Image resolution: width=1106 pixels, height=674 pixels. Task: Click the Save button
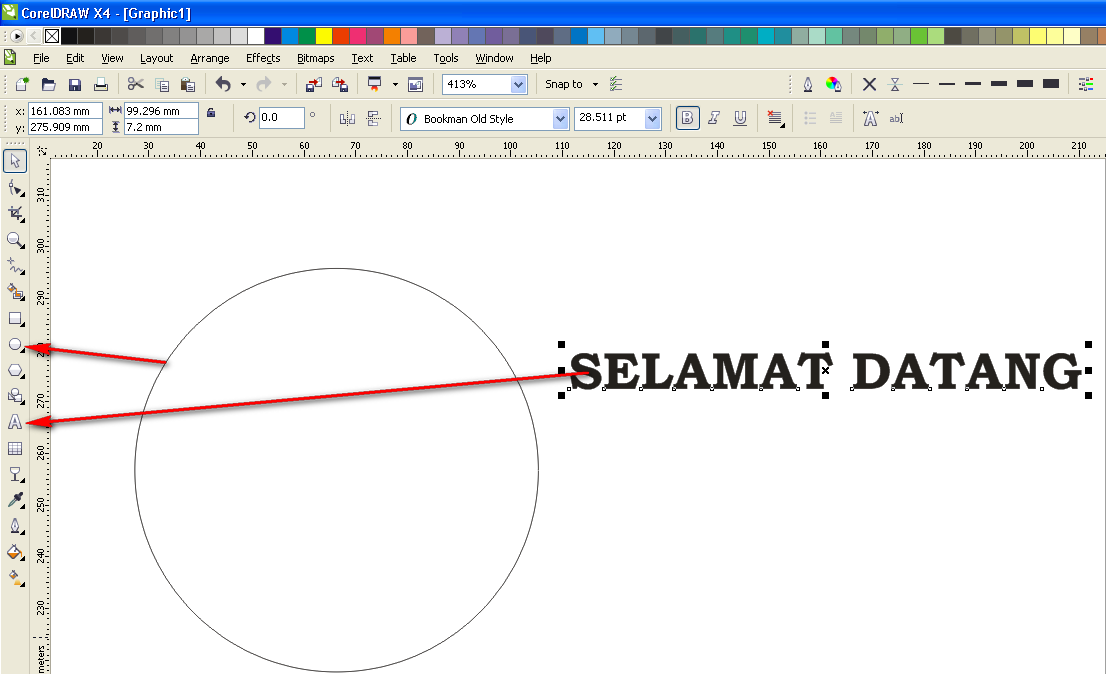tap(75, 84)
